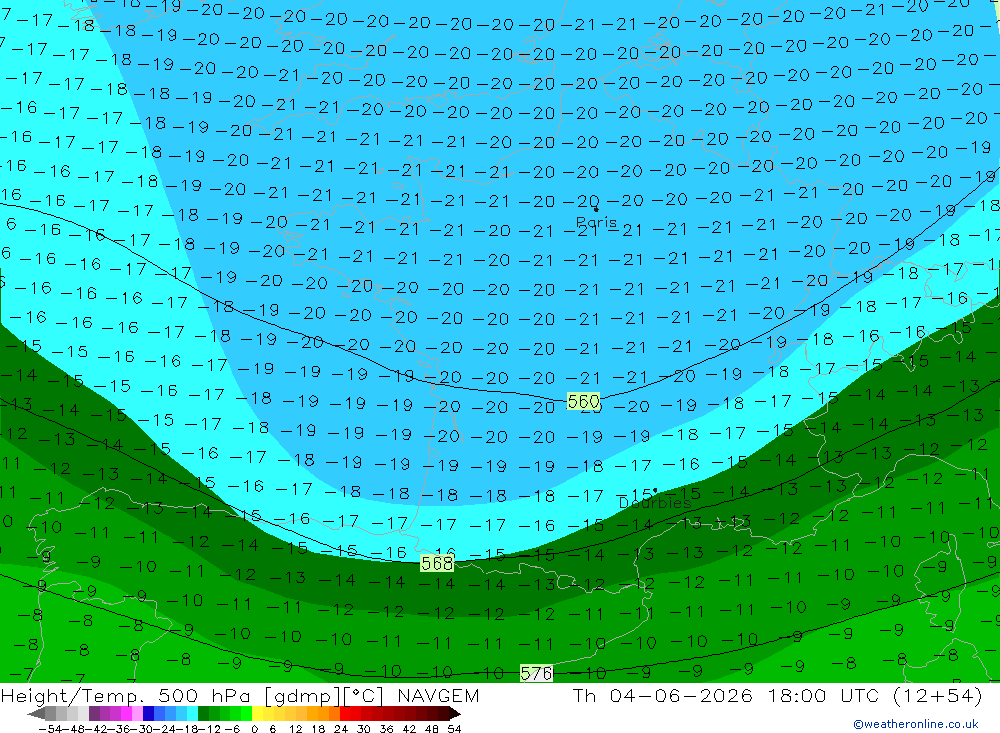Viewport: 1000px width, 733px height.
Task: Click the bright red 24 degree legend swatch
Action: pos(345,713)
